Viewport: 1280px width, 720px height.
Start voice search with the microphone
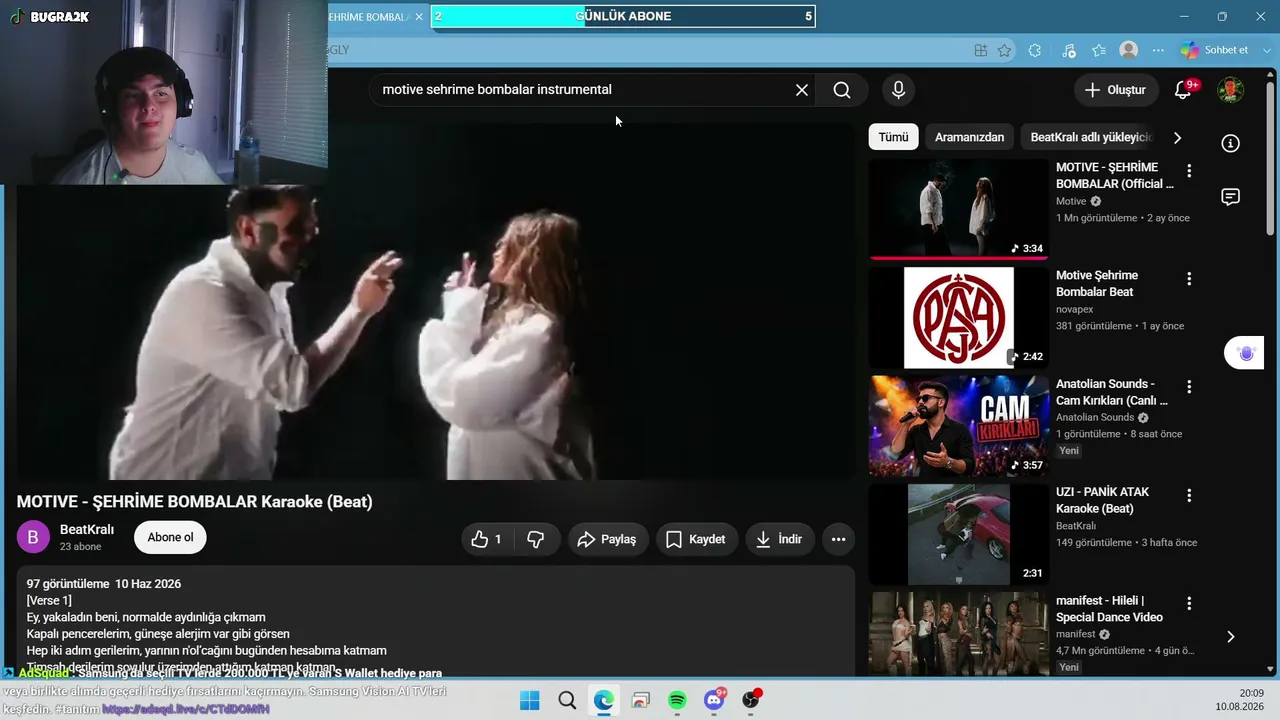point(898,90)
